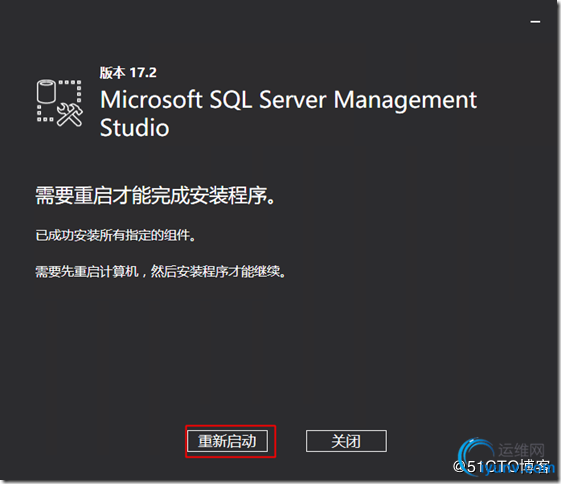This screenshot has height=484, width=561.
Task: Click the 重新启动 restart button
Action: click(227, 441)
